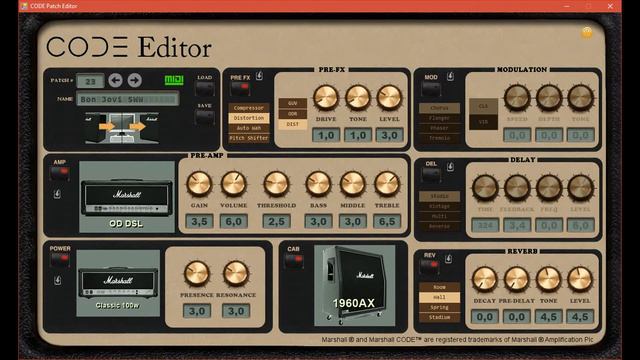Viewport: 640px width, 360px height.
Task: Choose the CLS chorus mode
Action: pos(483,106)
